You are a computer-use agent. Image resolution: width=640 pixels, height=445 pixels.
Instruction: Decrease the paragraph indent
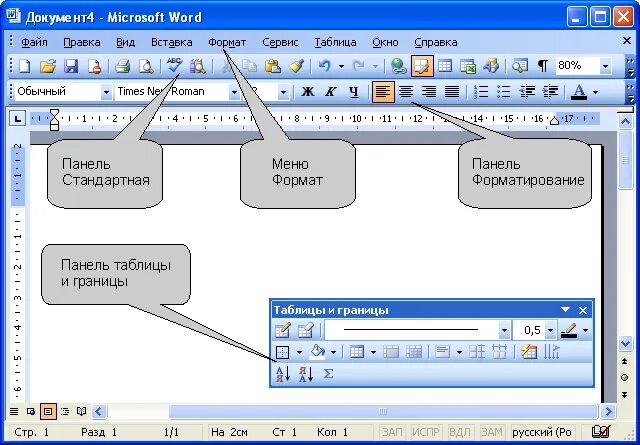pos(527,91)
